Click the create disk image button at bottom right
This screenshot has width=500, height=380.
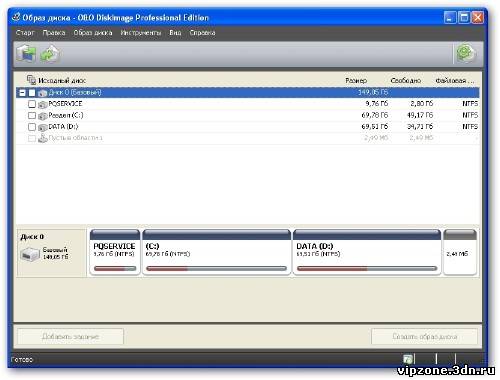tap(424, 337)
